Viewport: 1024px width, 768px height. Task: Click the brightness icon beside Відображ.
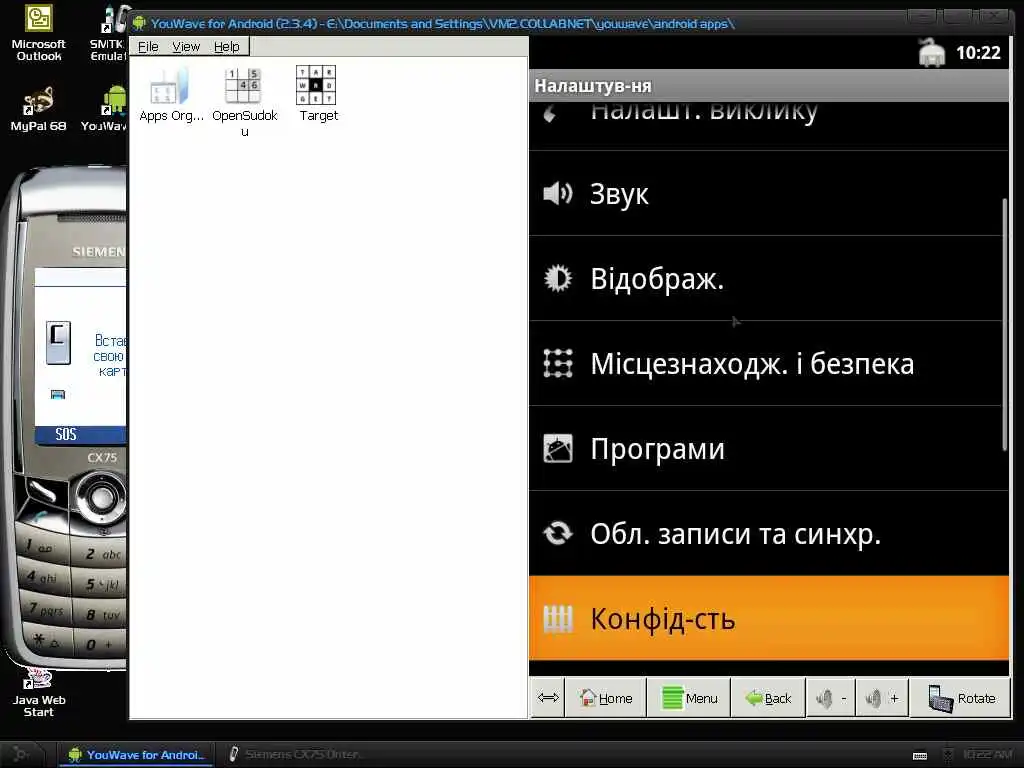558,279
